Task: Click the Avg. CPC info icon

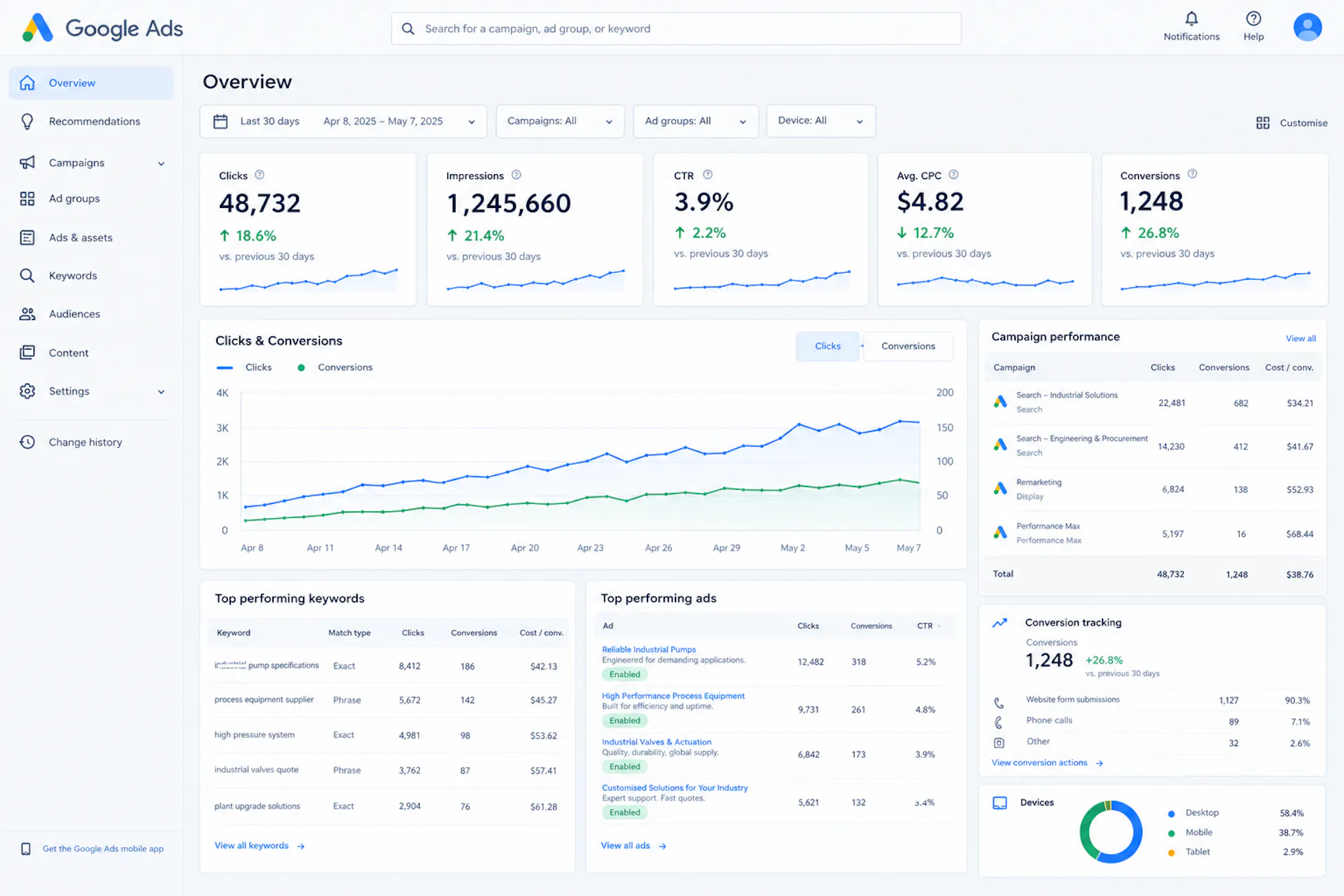Action: coord(953,175)
